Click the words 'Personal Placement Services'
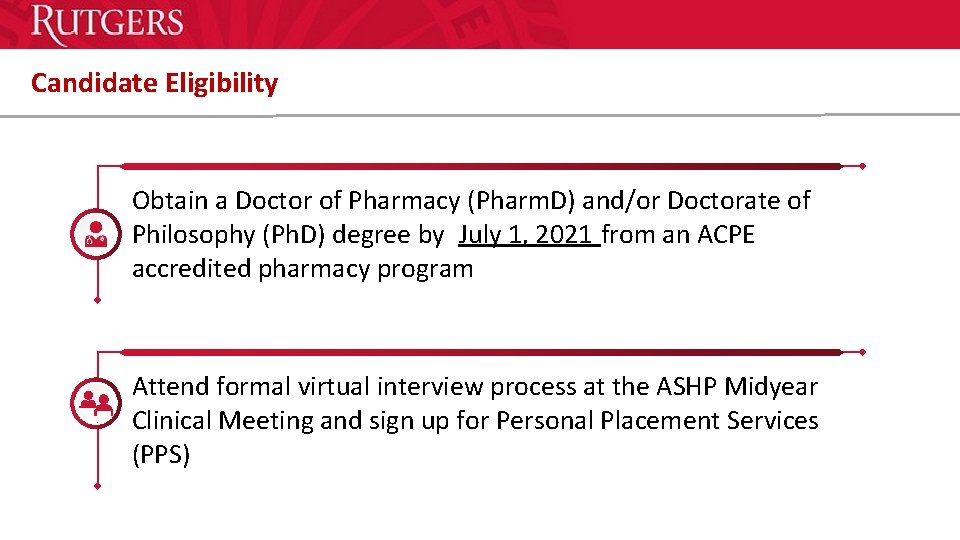This screenshot has height=540, width=960. pyautogui.click(x=657, y=421)
